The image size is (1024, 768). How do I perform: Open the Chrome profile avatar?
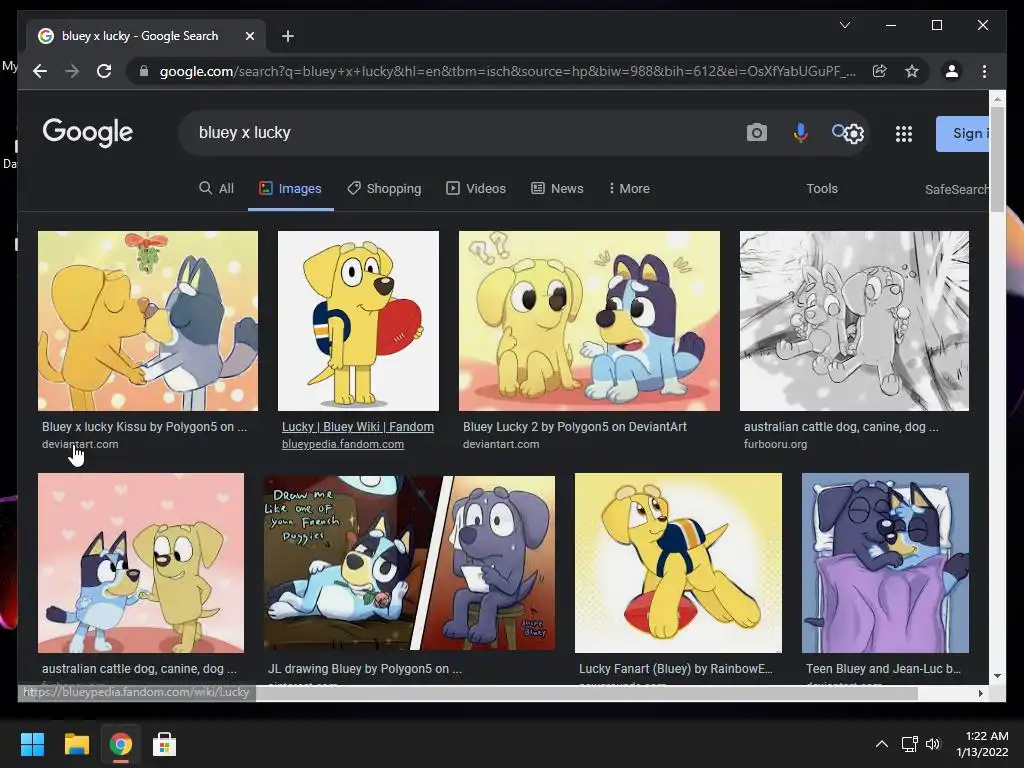pyautogui.click(x=952, y=71)
